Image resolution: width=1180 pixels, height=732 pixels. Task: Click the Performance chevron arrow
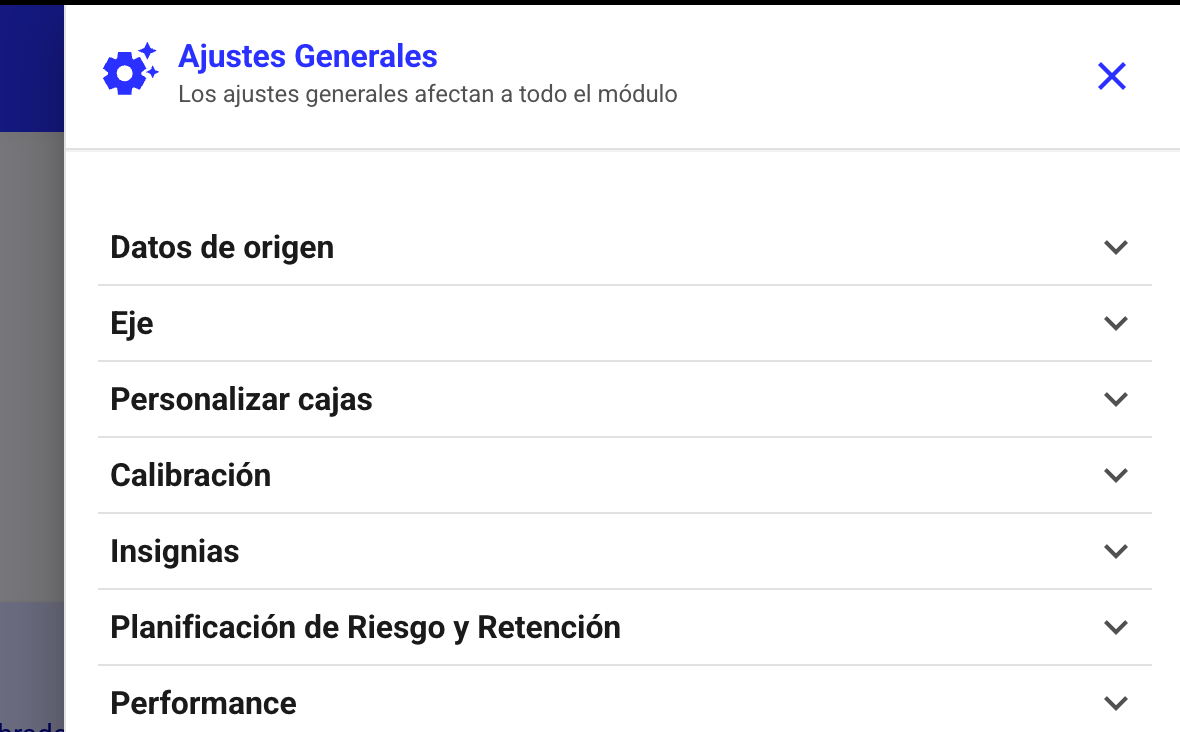coord(1115,703)
